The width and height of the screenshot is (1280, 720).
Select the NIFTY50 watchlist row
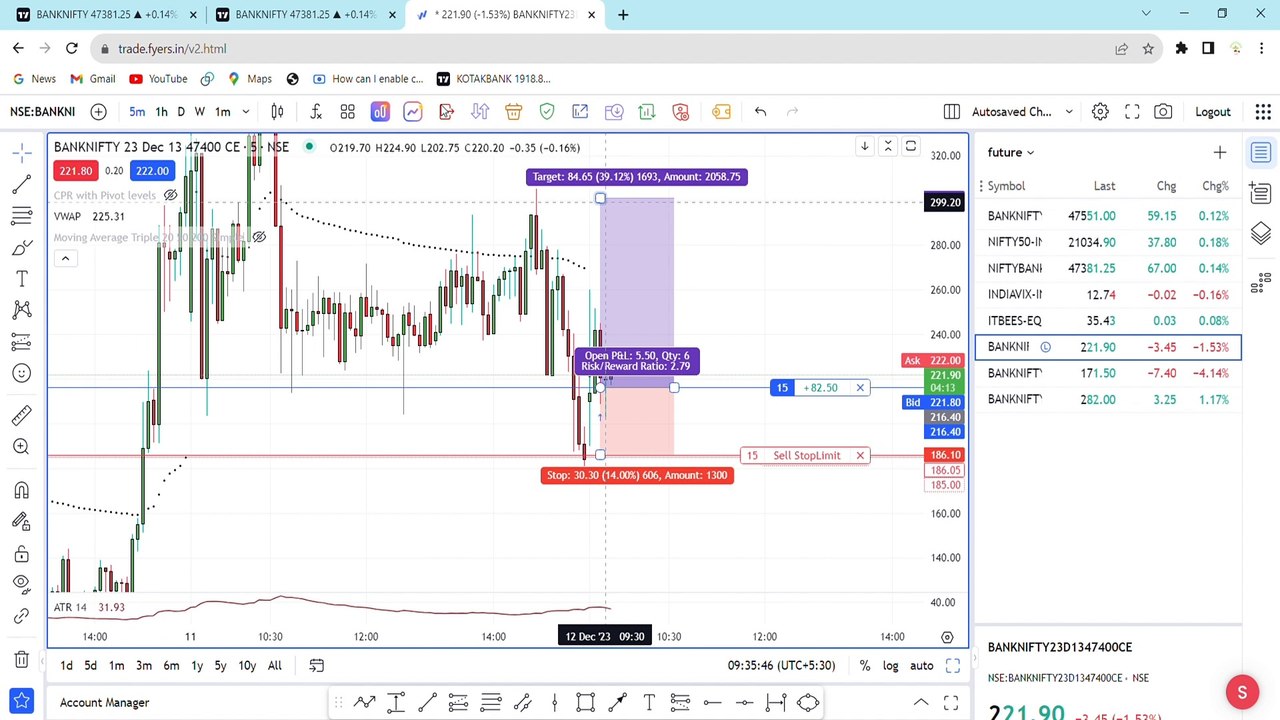[1108, 242]
